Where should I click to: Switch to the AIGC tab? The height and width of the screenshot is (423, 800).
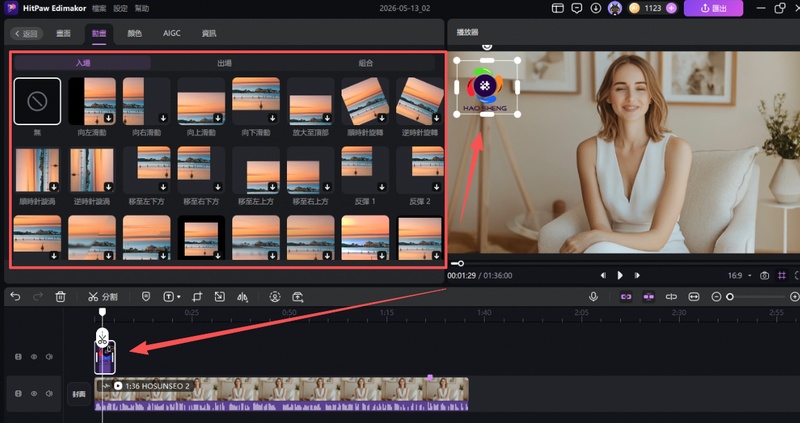coord(171,34)
